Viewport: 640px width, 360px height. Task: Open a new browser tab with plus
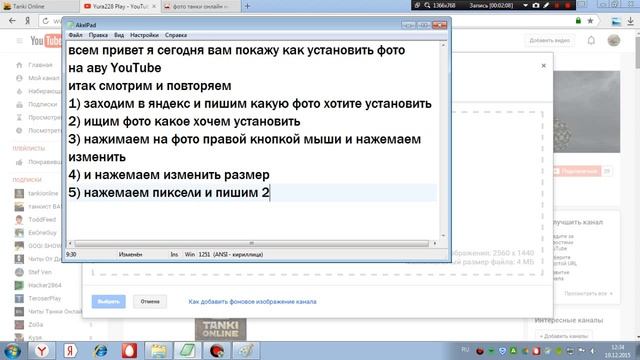pyautogui.click(x=247, y=6)
